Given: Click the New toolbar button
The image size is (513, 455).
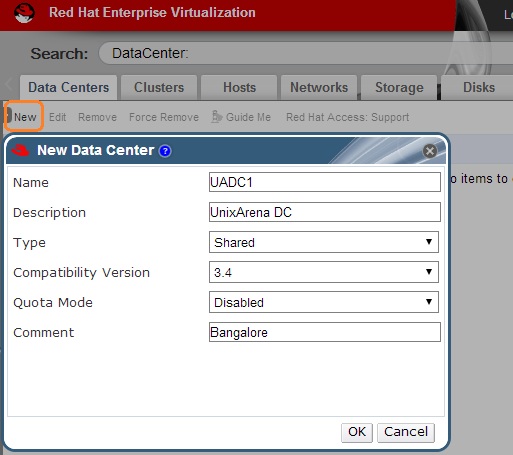Looking at the screenshot, I should tap(25, 117).
